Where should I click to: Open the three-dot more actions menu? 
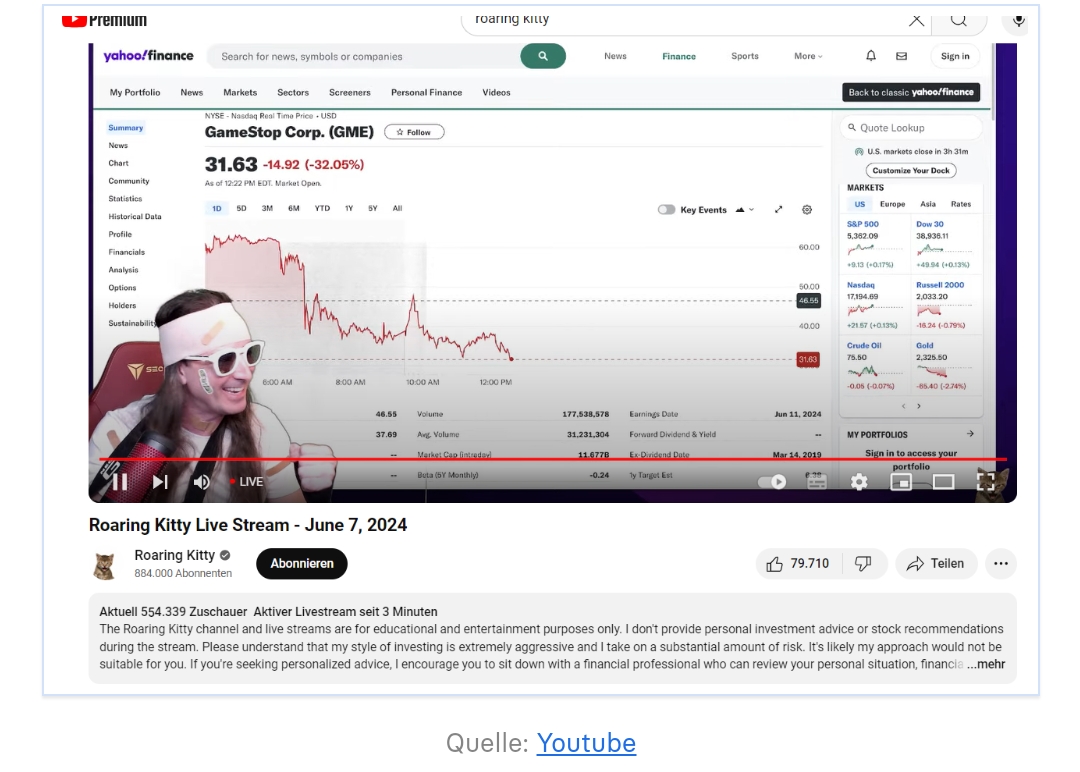(1001, 563)
